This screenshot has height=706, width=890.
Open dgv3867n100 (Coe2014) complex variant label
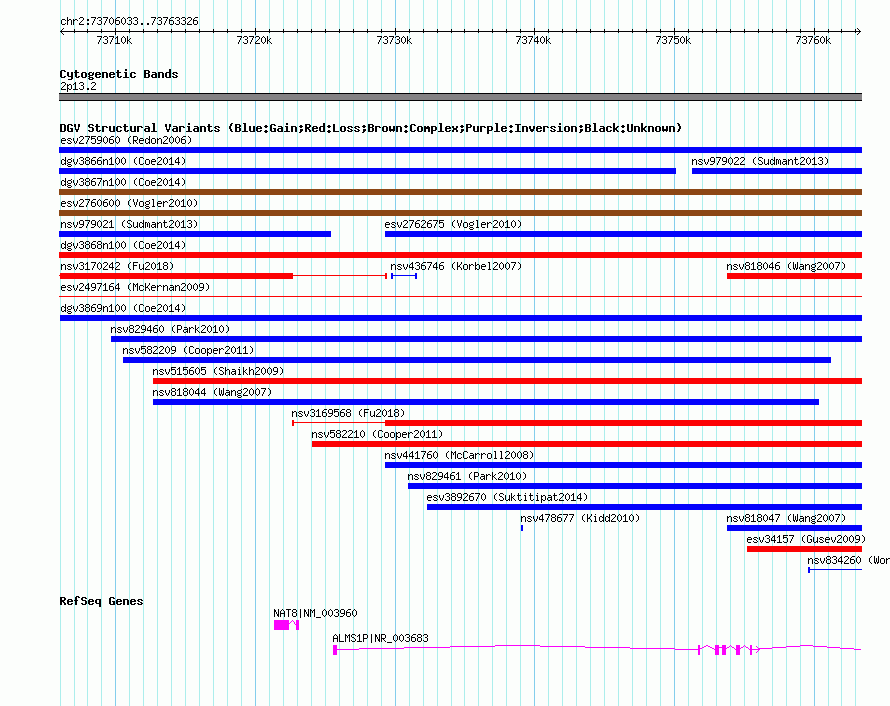pos(123,182)
